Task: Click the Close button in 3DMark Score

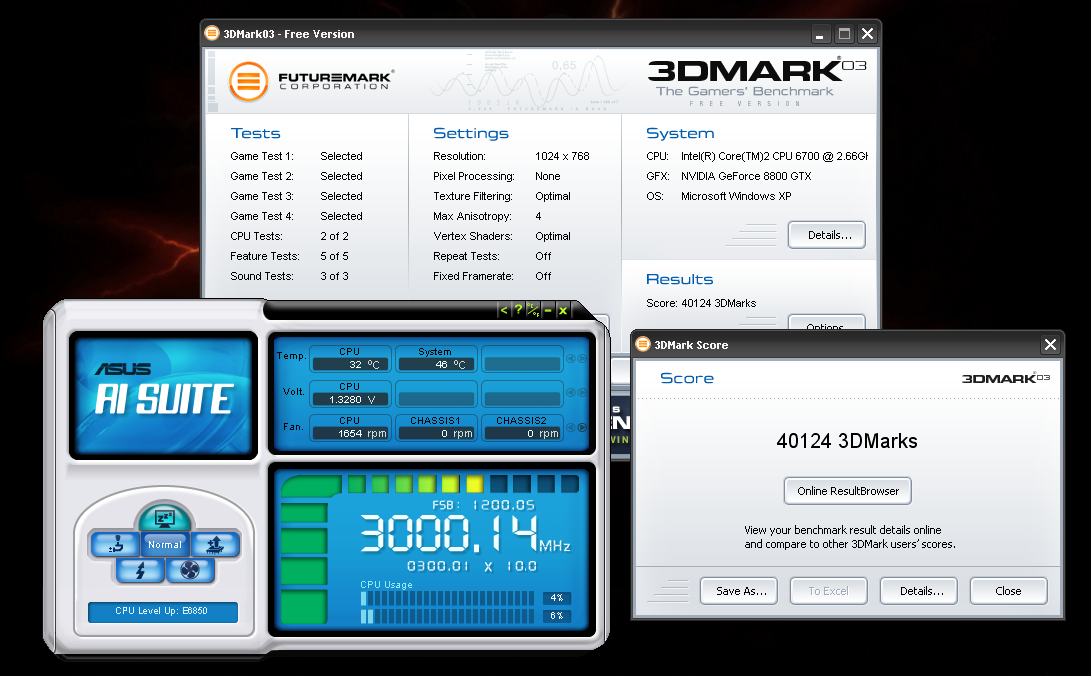Action: click(1008, 591)
